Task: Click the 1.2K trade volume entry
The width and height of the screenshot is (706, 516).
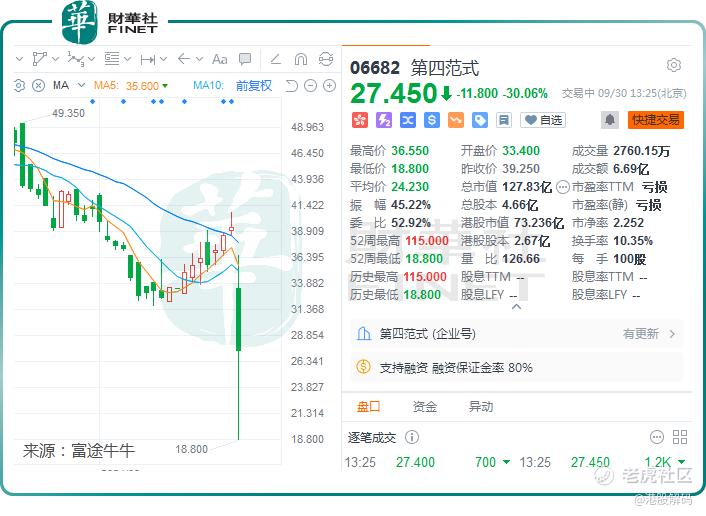Action: point(657,462)
